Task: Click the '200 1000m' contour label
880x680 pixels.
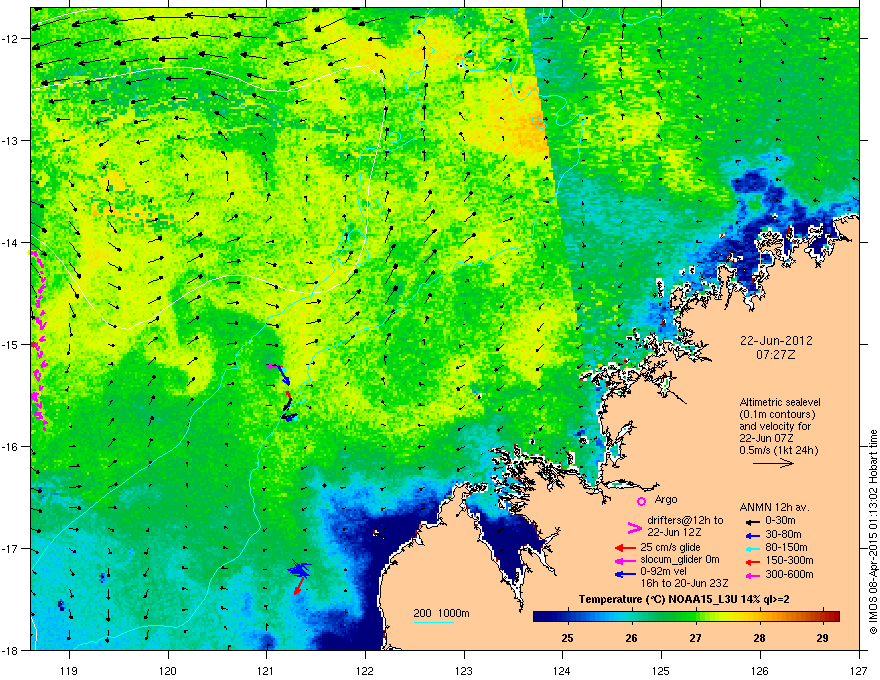Action: pos(441,613)
